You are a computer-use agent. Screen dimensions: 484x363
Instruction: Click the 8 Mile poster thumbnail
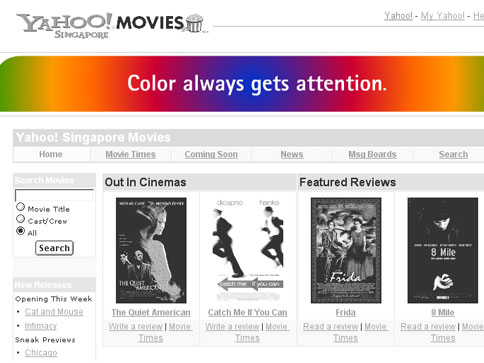click(x=443, y=250)
